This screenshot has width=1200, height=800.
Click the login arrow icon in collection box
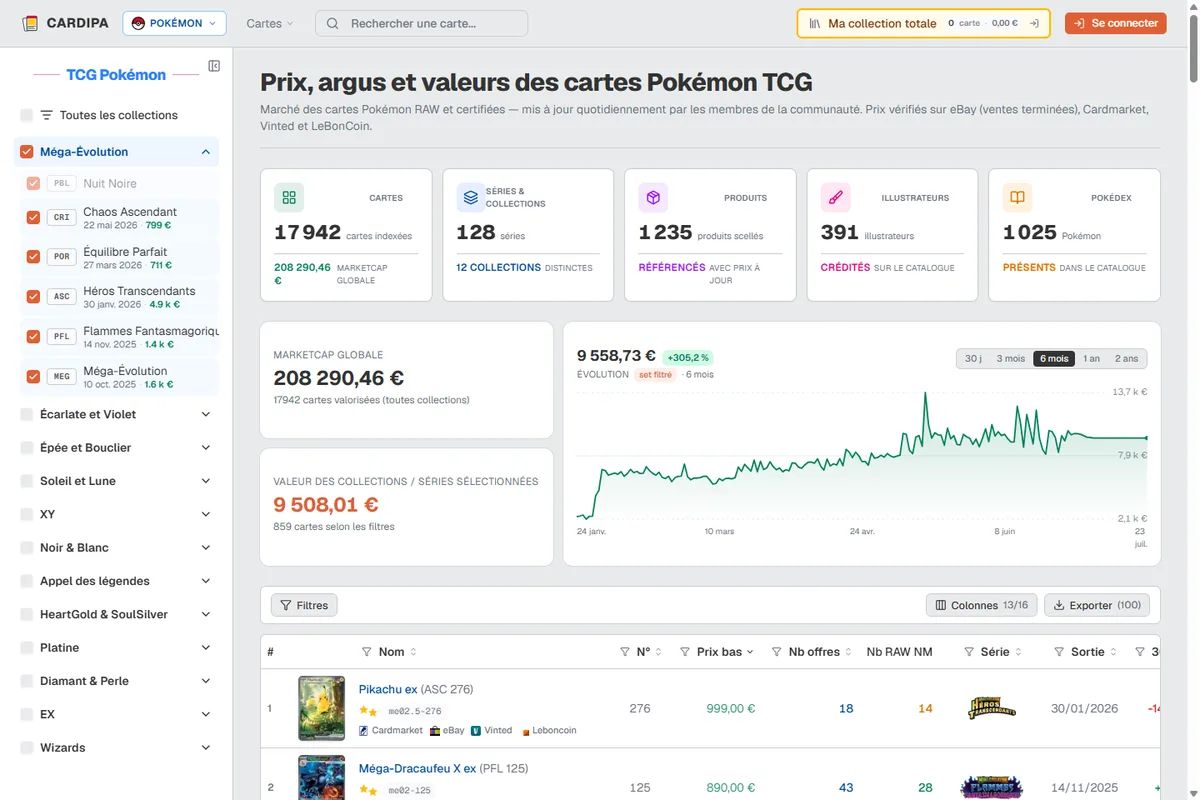tap(1034, 23)
